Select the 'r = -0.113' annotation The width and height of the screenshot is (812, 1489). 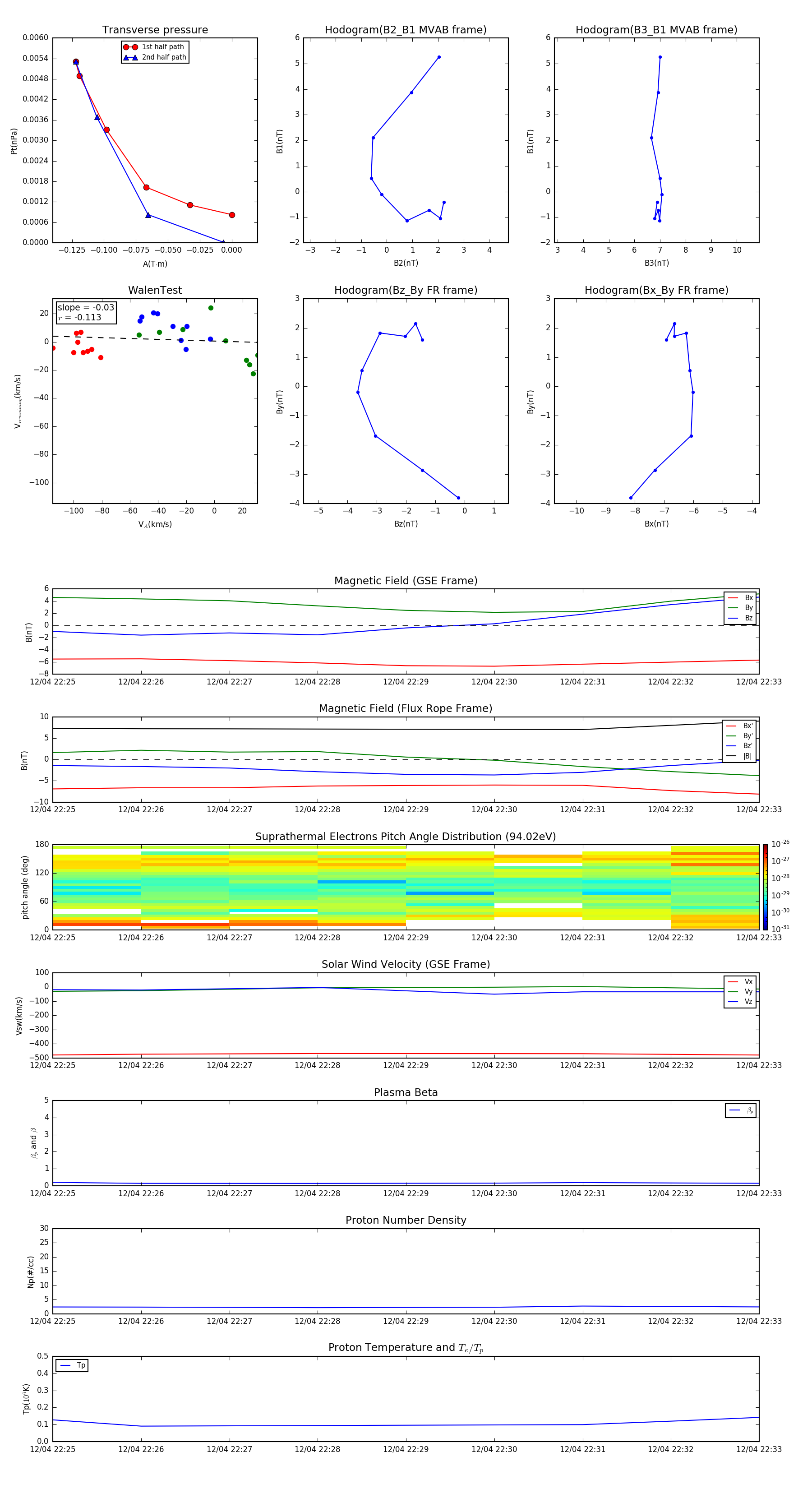80,318
